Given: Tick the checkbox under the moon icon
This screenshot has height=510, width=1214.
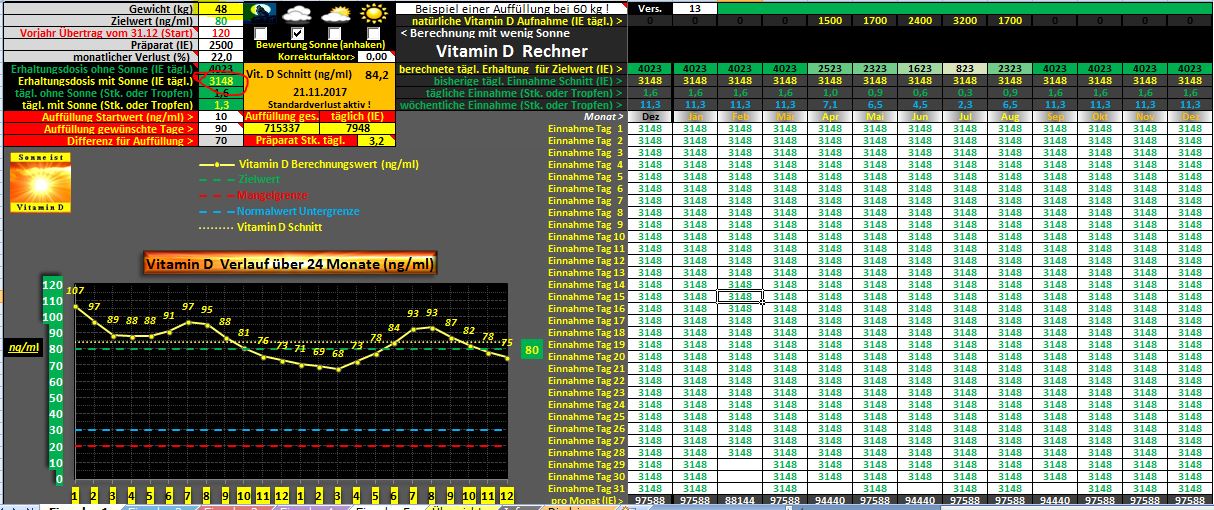Looking at the screenshot, I should [x=261, y=33].
